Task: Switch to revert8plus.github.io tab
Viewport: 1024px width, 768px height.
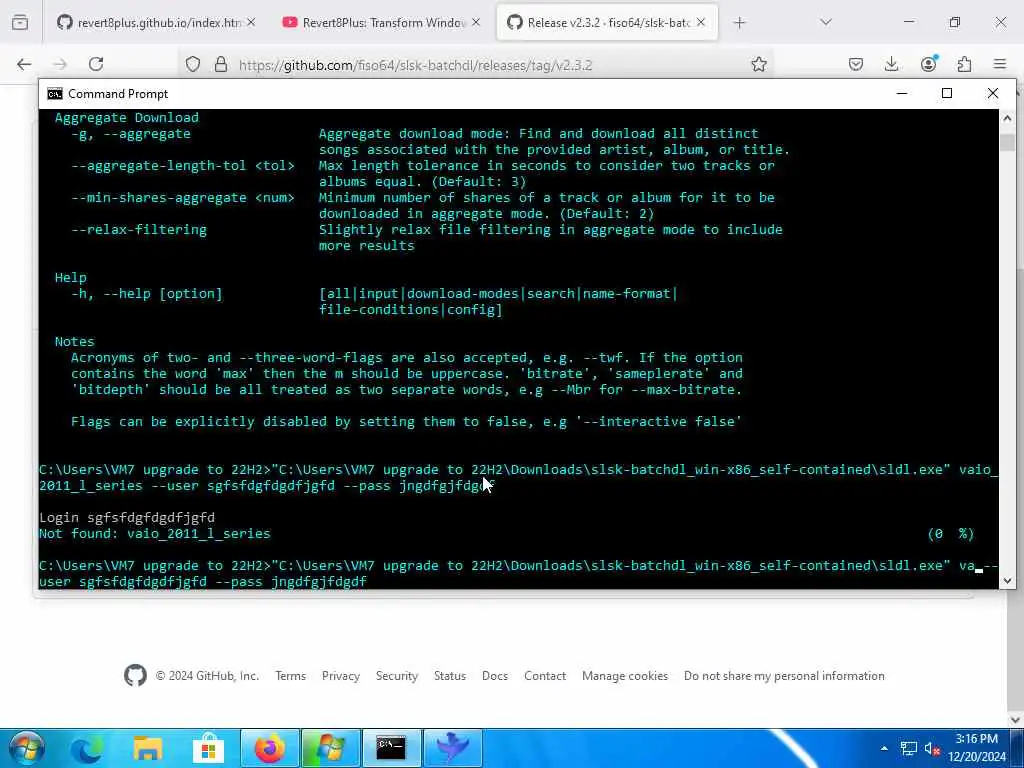Action: [155, 23]
